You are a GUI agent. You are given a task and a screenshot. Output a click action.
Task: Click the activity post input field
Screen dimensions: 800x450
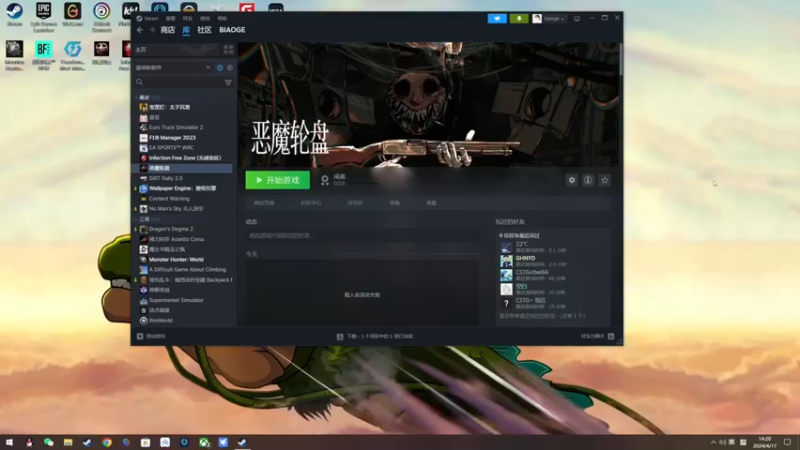362,236
